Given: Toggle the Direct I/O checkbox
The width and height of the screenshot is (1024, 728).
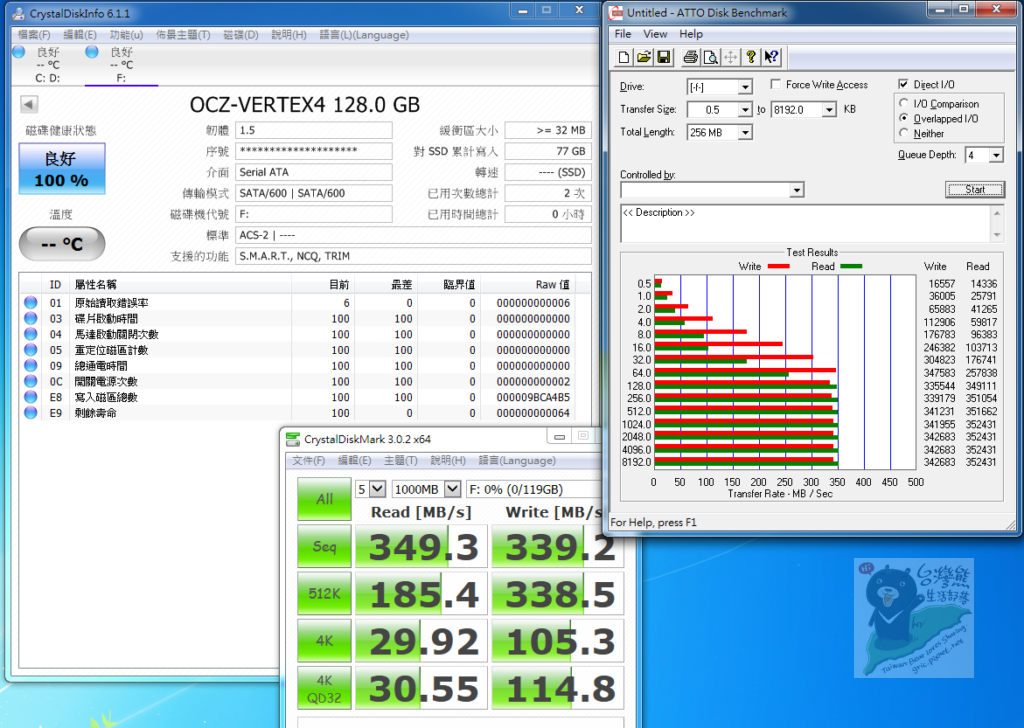Looking at the screenshot, I should tap(904, 85).
